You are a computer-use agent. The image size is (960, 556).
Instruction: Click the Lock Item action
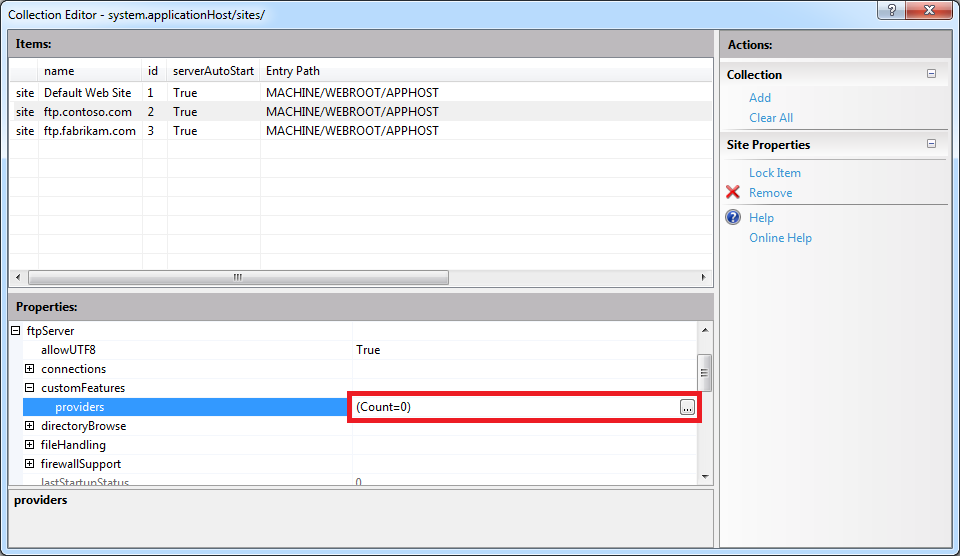coord(774,173)
